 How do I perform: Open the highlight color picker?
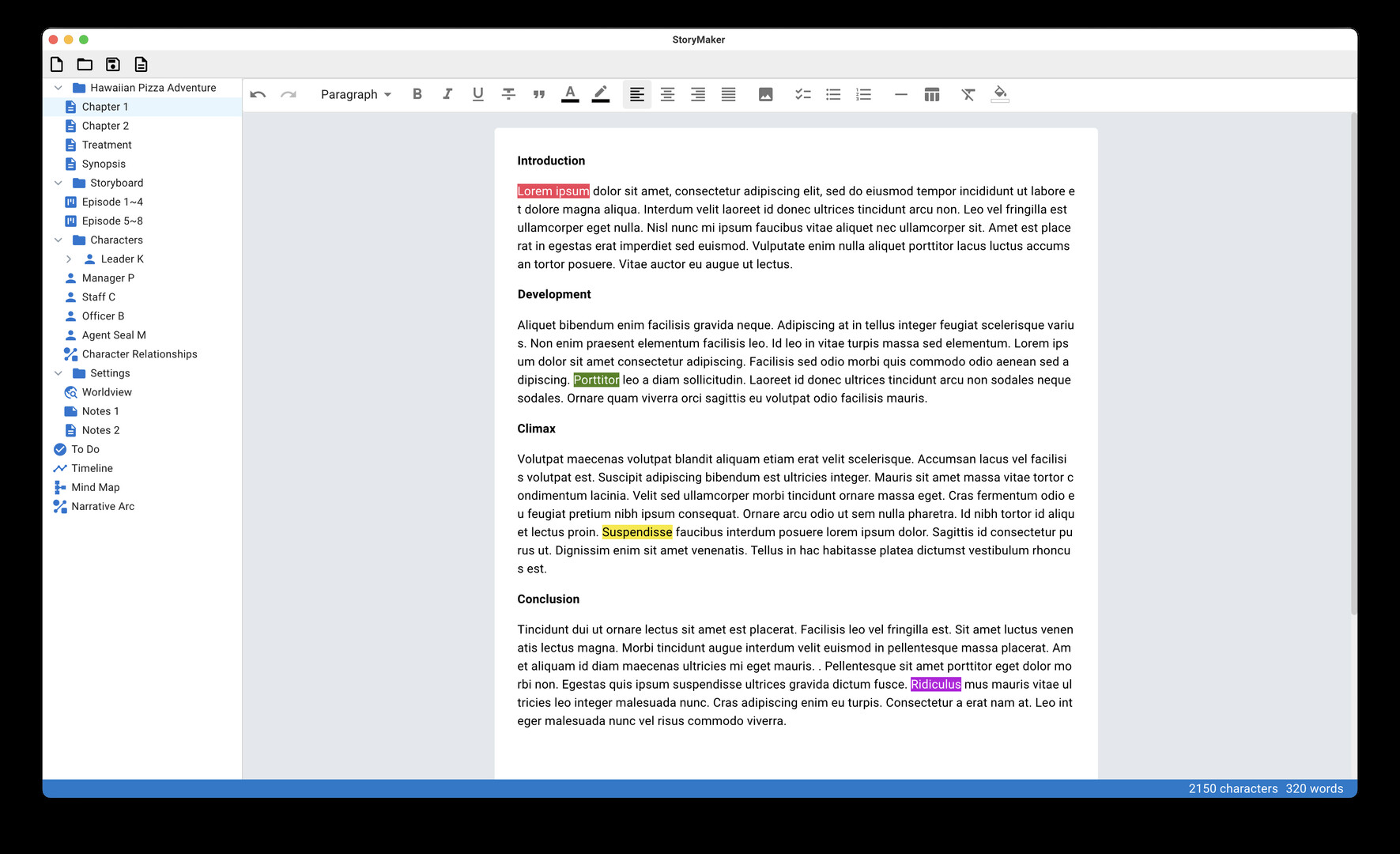point(601,94)
